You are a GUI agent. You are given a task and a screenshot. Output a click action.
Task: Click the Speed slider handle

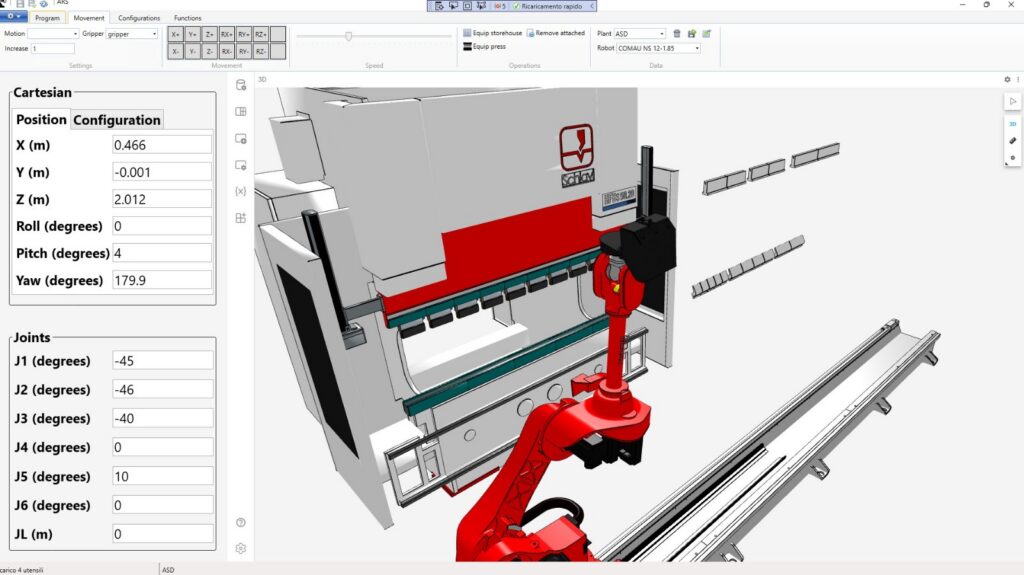[x=348, y=36]
